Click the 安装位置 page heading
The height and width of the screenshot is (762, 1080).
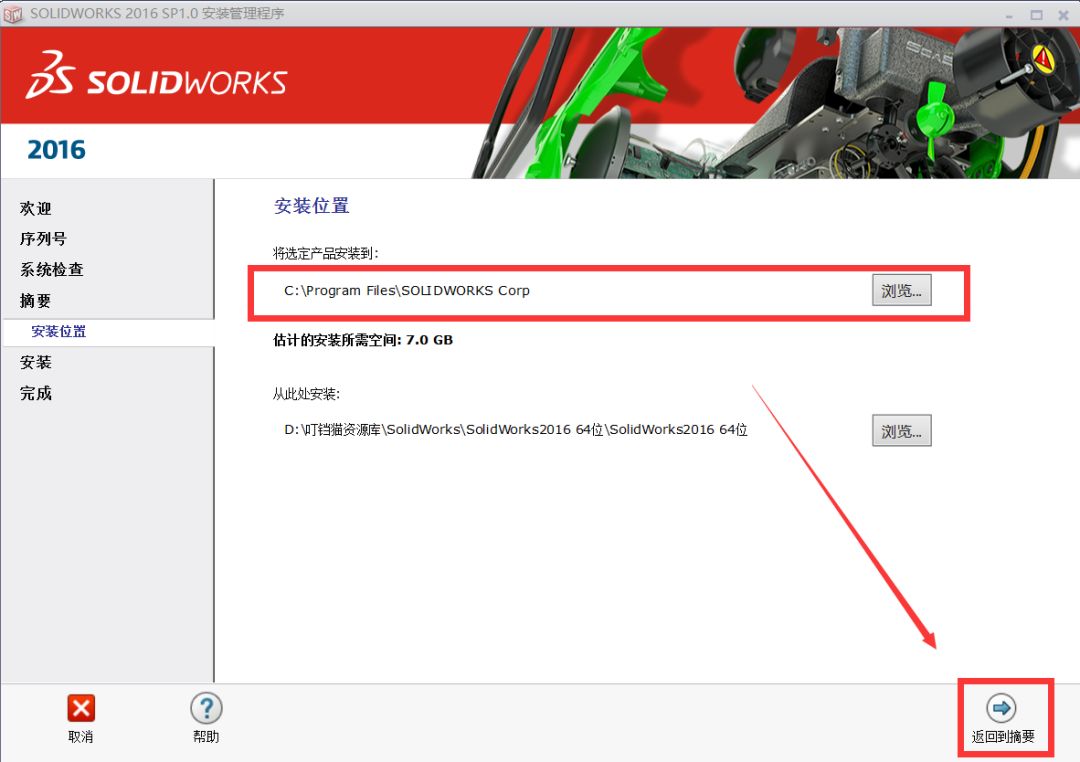312,205
